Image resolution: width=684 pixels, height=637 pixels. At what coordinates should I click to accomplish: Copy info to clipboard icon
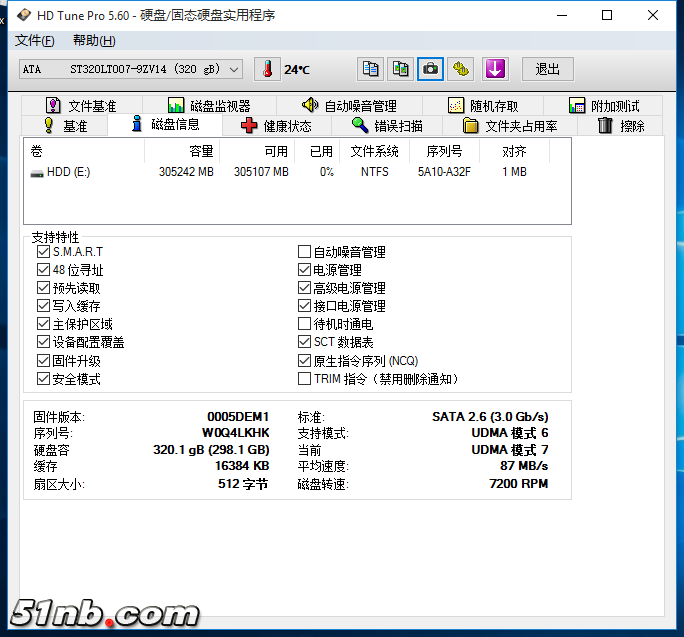click(370, 69)
